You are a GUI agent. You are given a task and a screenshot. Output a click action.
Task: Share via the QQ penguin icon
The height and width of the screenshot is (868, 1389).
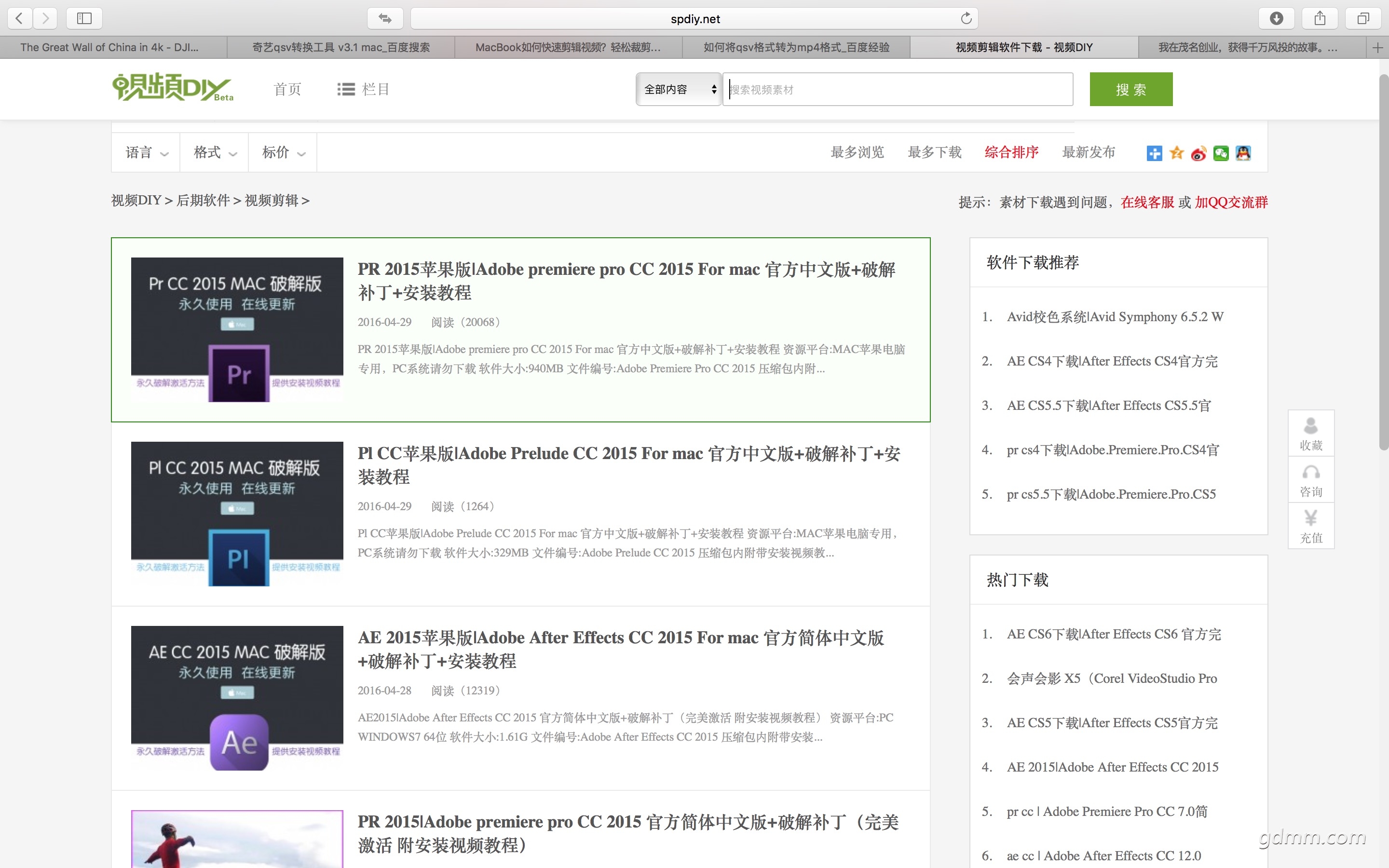(x=1243, y=153)
